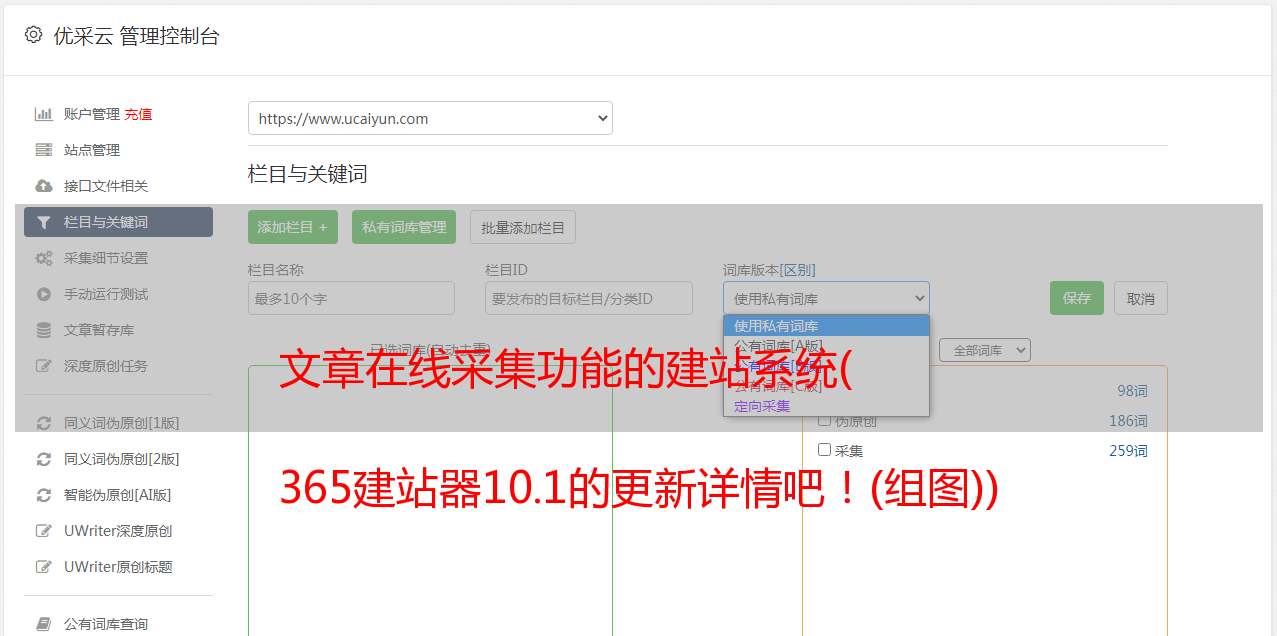The height and width of the screenshot is (636, 1277).
Task: Select the 定向采集 option
Action: [826, 406]
